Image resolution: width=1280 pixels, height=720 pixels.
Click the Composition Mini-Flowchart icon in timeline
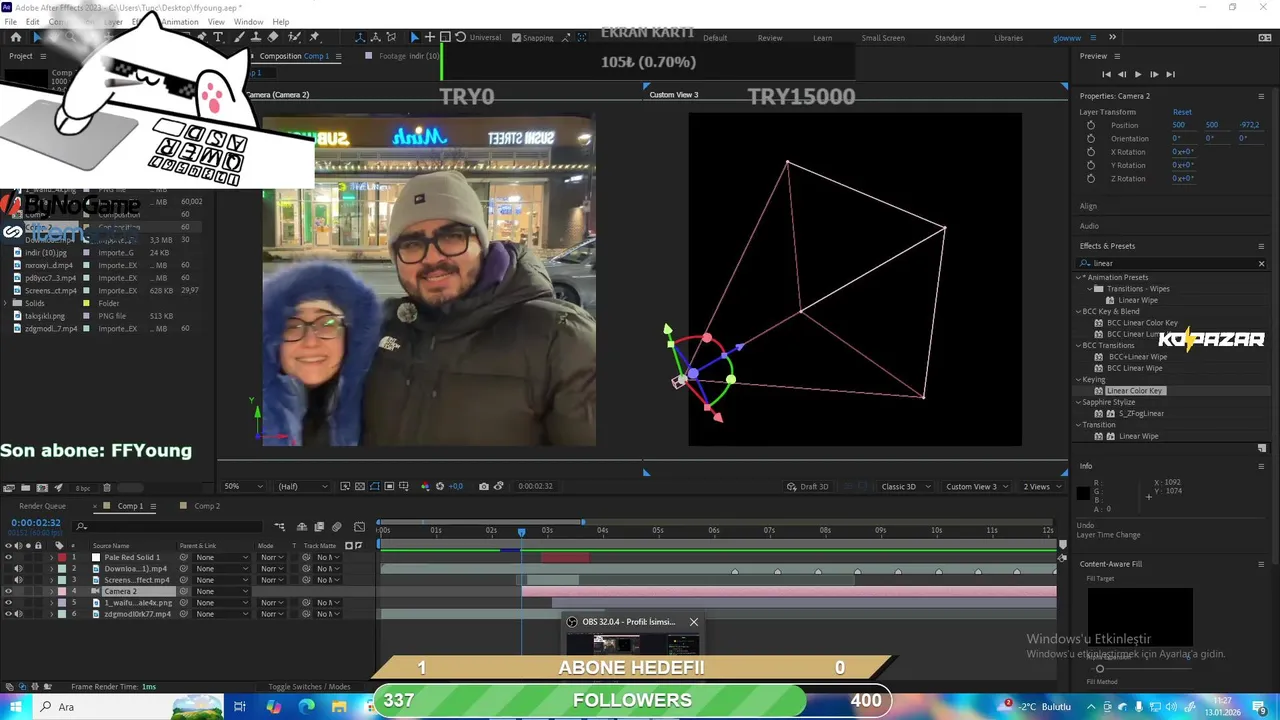[x=280, y=526]
